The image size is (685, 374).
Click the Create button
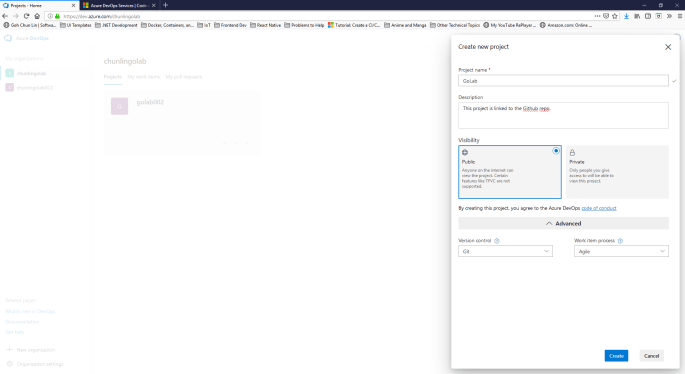pos(616,356)
